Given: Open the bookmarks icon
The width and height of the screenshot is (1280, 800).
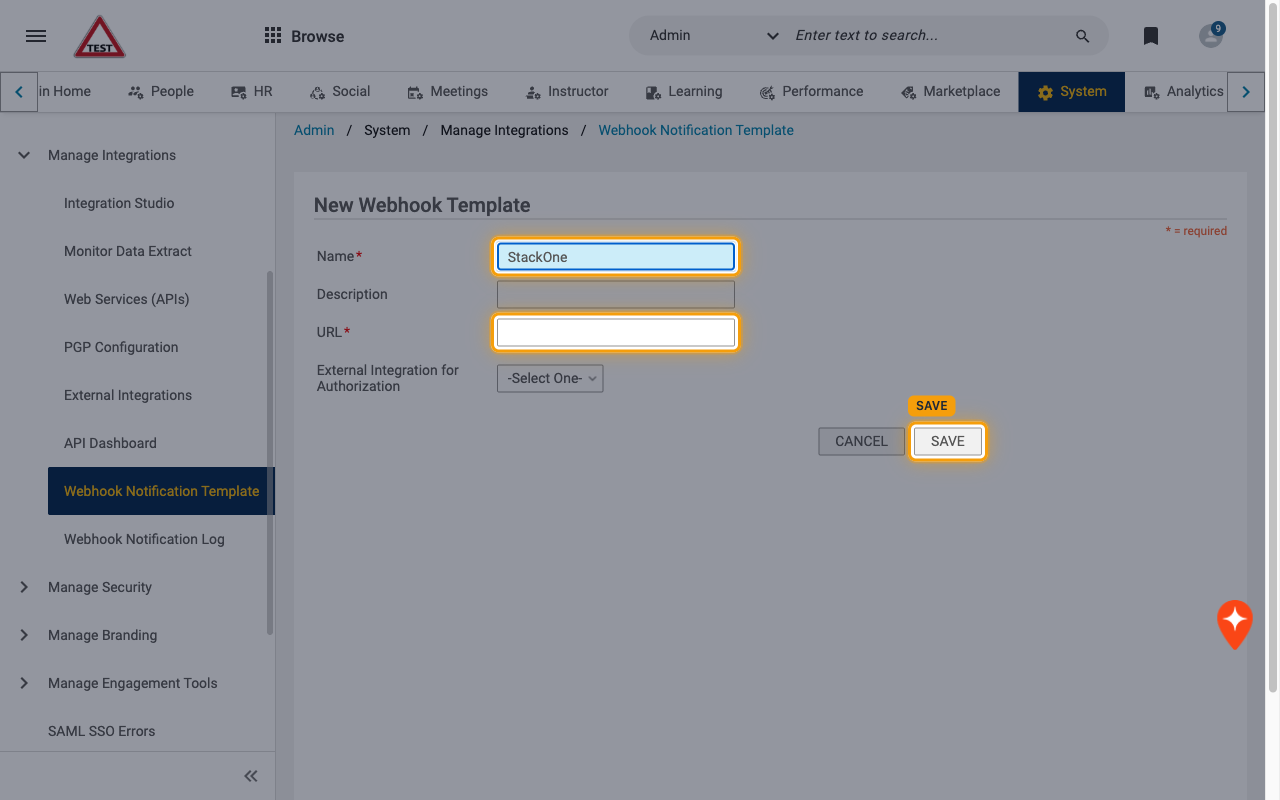Looking at the screenshot, I should 1151,36.
